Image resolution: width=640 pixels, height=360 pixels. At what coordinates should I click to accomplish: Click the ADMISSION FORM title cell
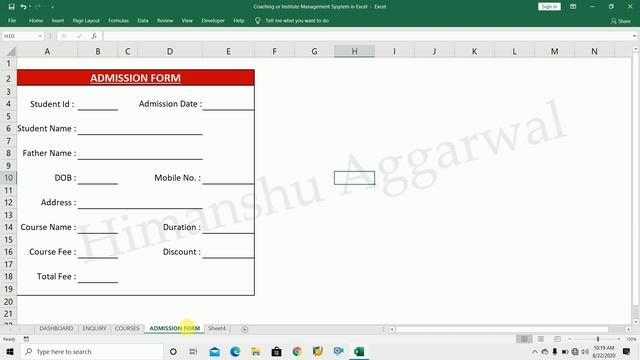click(136, 78)
